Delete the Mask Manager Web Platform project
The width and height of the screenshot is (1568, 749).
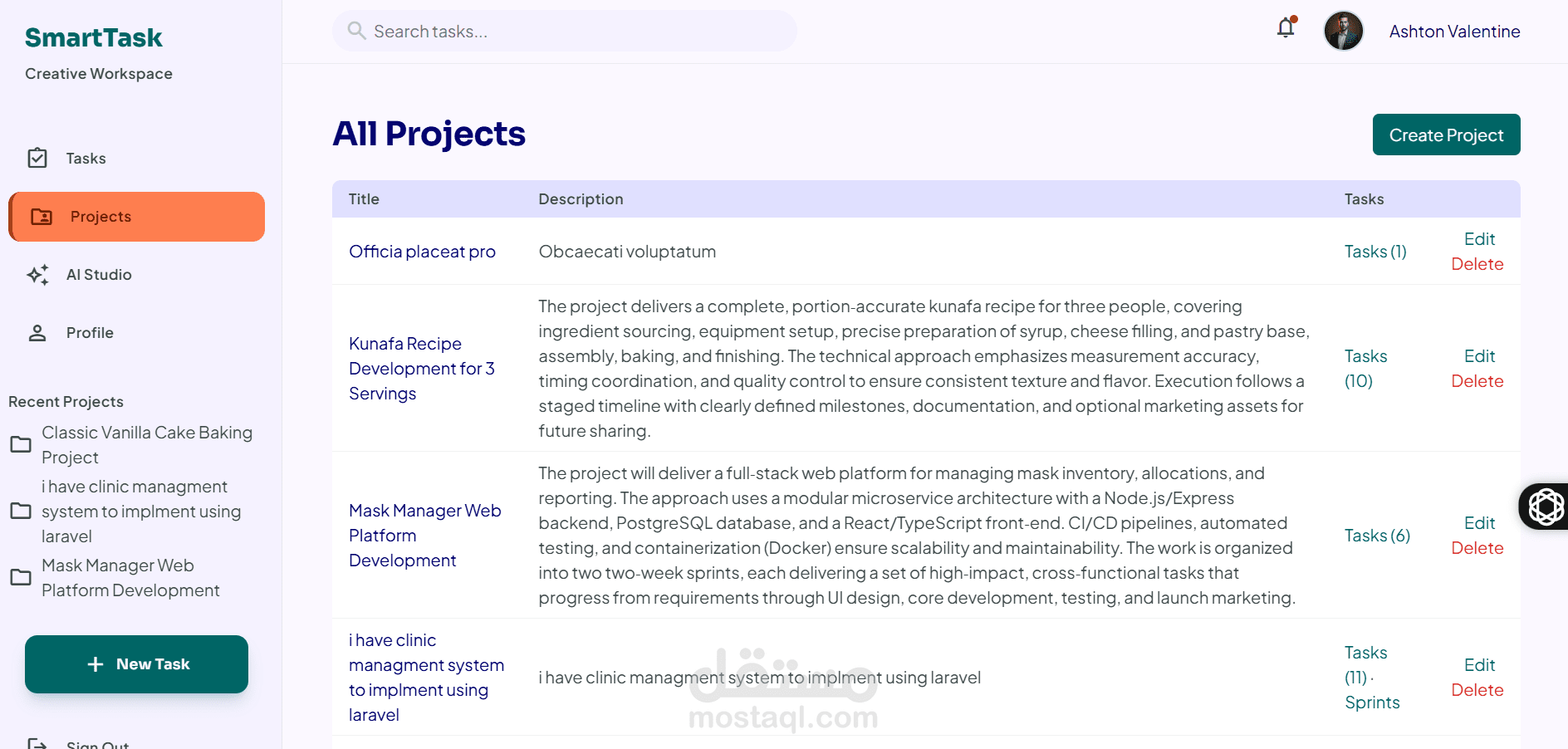[x=1477, y=548]
